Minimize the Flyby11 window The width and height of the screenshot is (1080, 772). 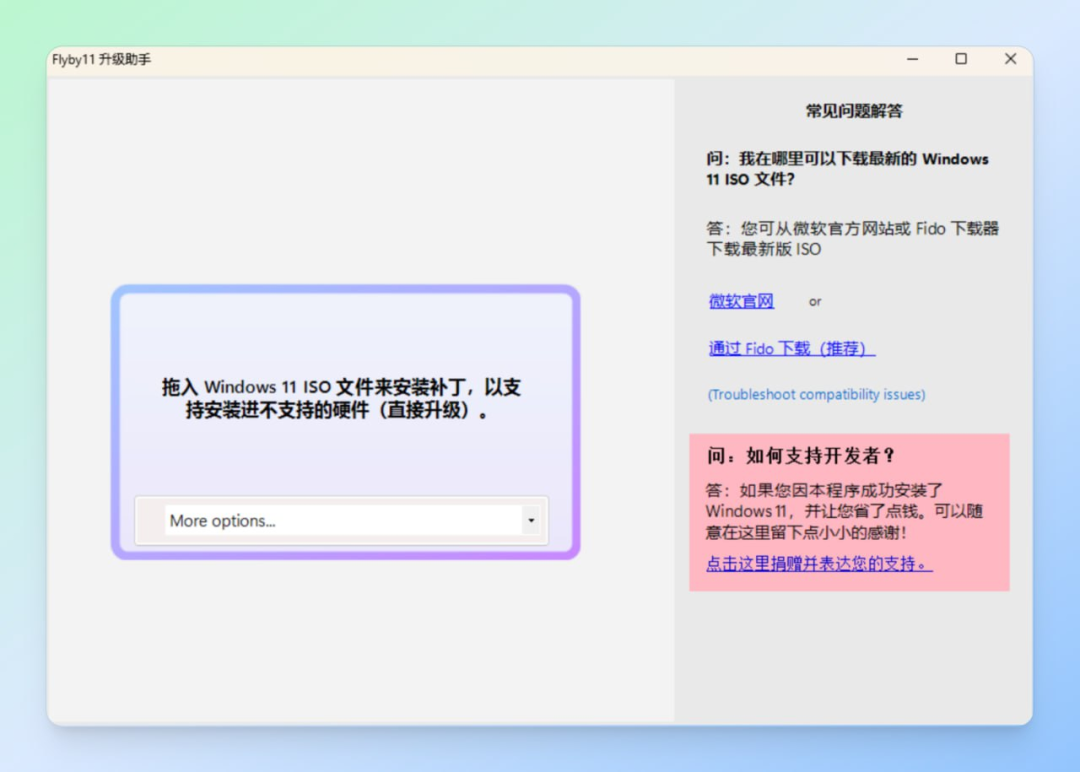coord(912,59)
